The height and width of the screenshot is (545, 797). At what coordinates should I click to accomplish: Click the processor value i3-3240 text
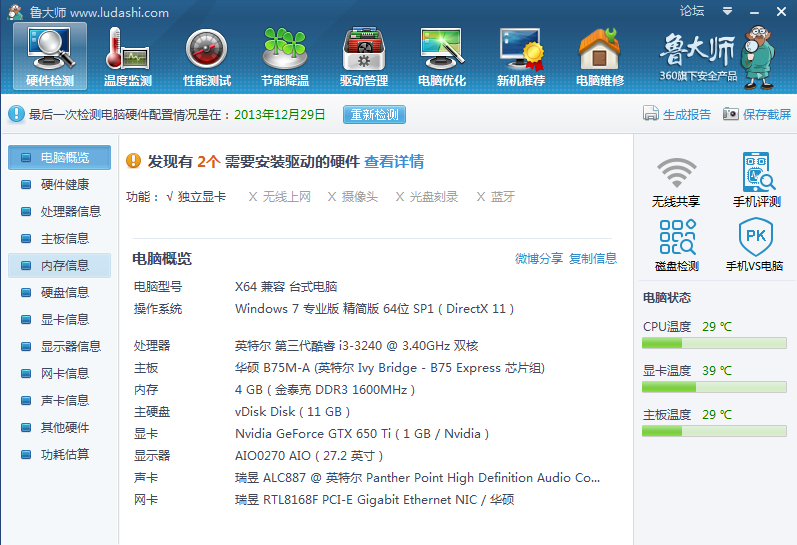356,346
